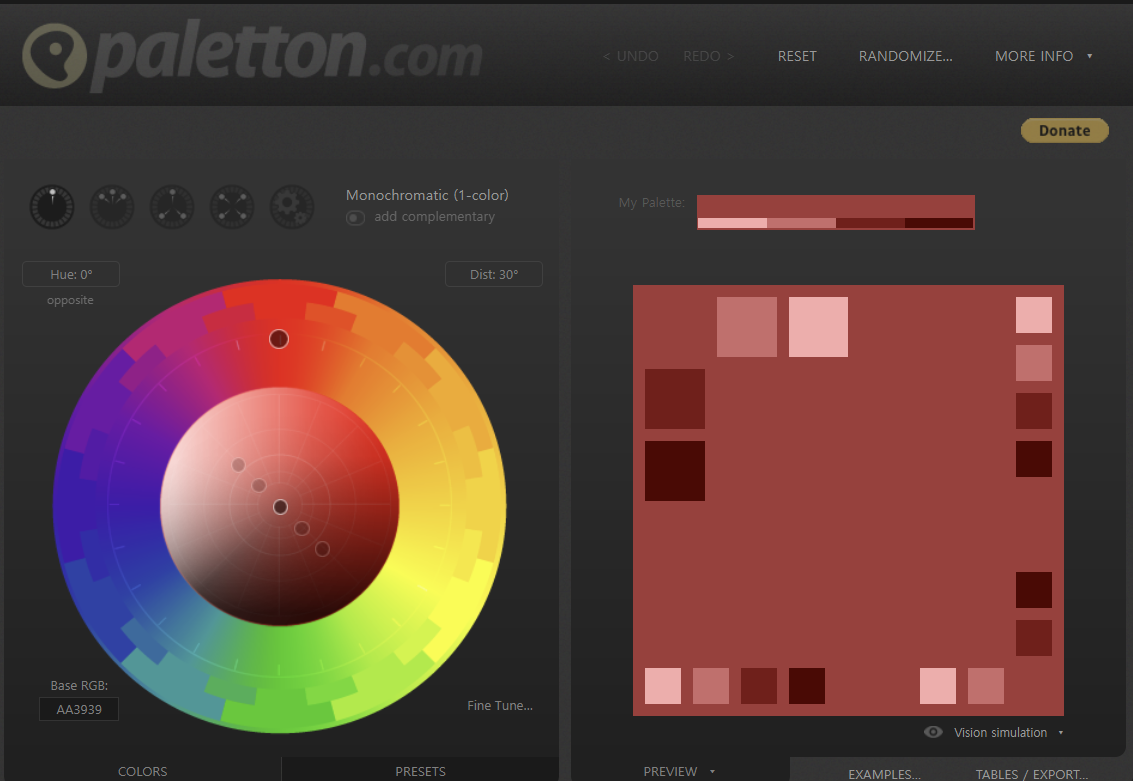This screenshot has height=781, width=1133.
Task: Enable the add complementary option
Action: coord(355,217)
